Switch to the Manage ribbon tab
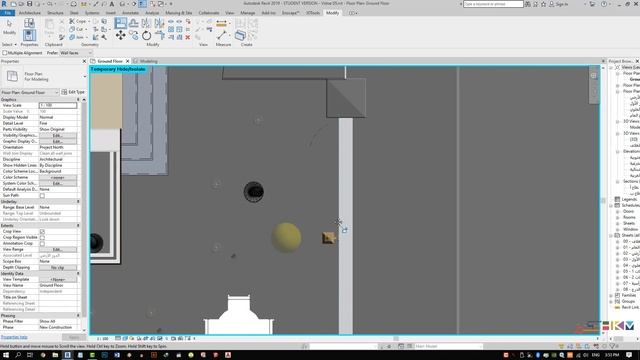Screen dimensions: 640x360 tap(247, 13)
